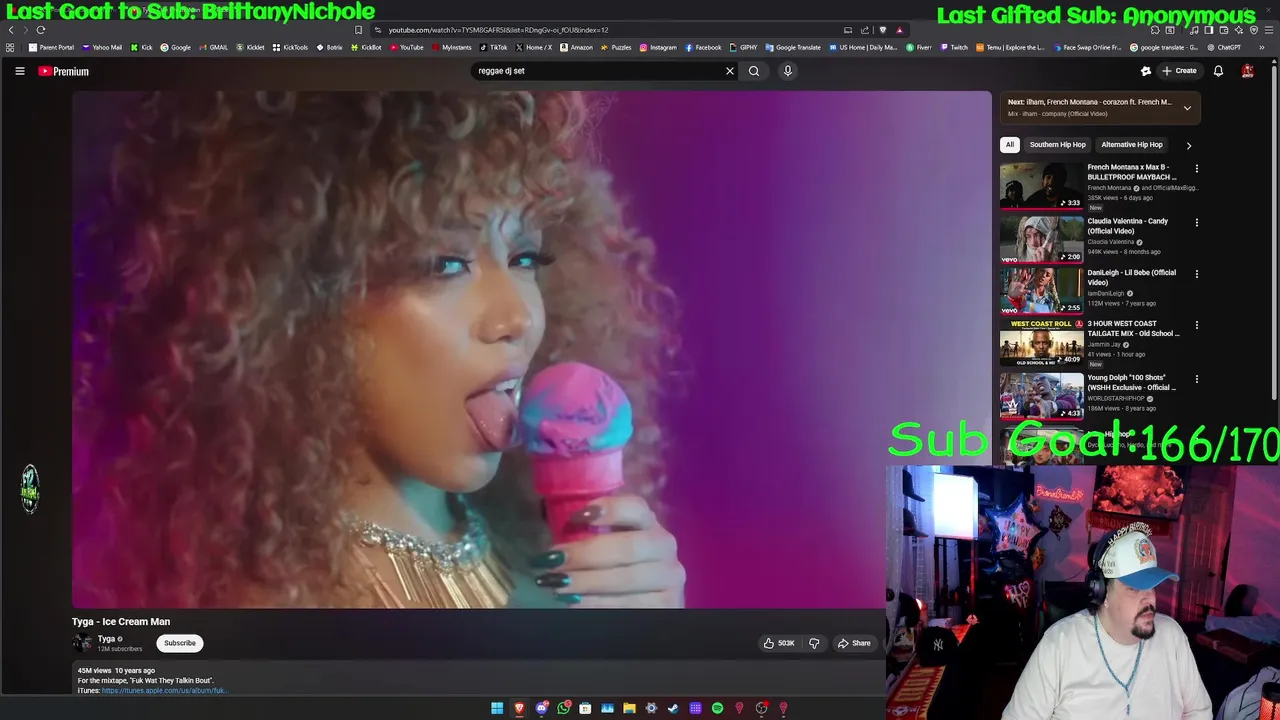
Task: Select the 'Alternative Hip Hop' chip
Action: point(1132,145)
